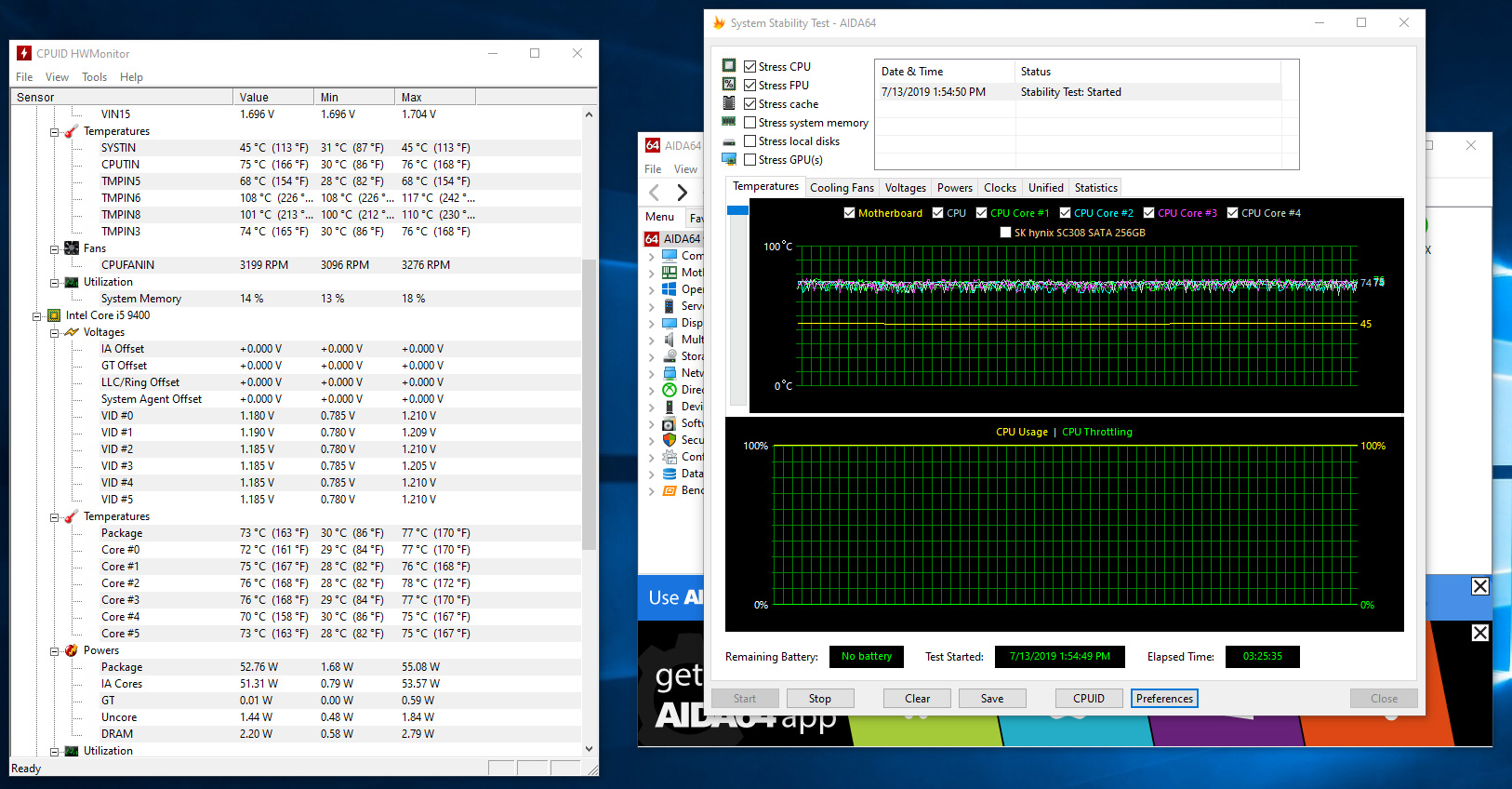Expand the Display node in AIDA64 tree
The width and height of the screenshot is (1512, 789).
[651, 323]
